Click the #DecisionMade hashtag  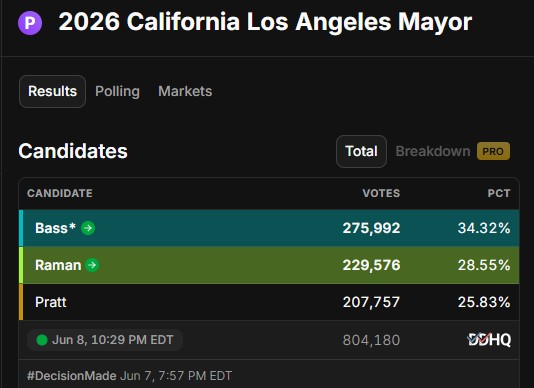click(x=72, y=376)
